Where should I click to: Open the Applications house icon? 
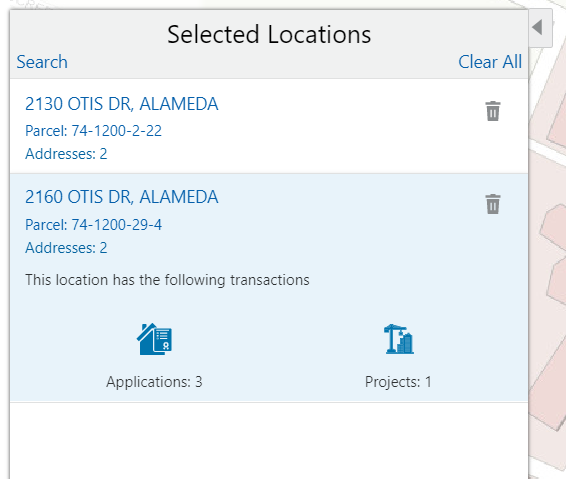coord(154,339)
